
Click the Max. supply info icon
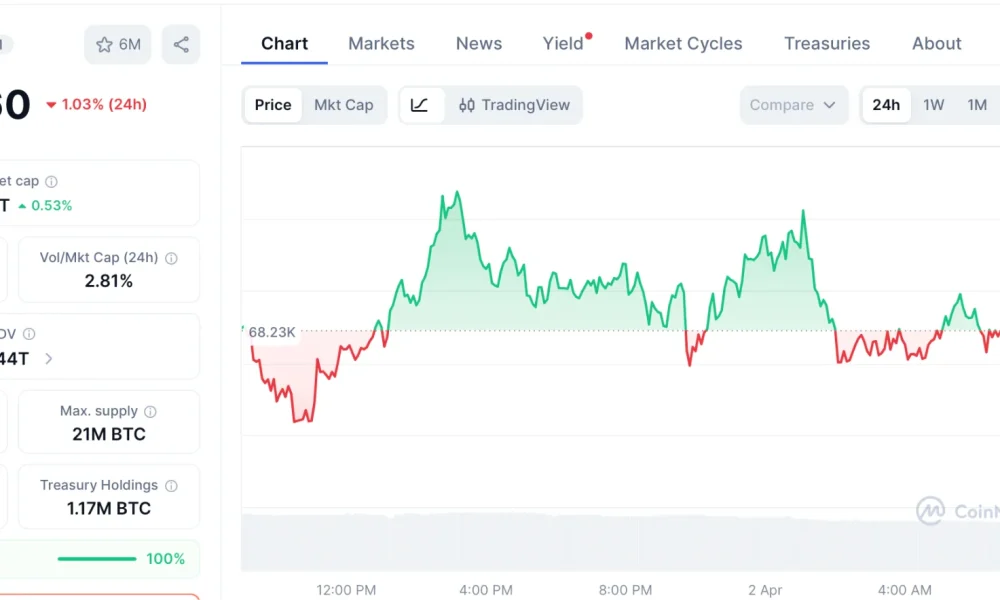150,410
